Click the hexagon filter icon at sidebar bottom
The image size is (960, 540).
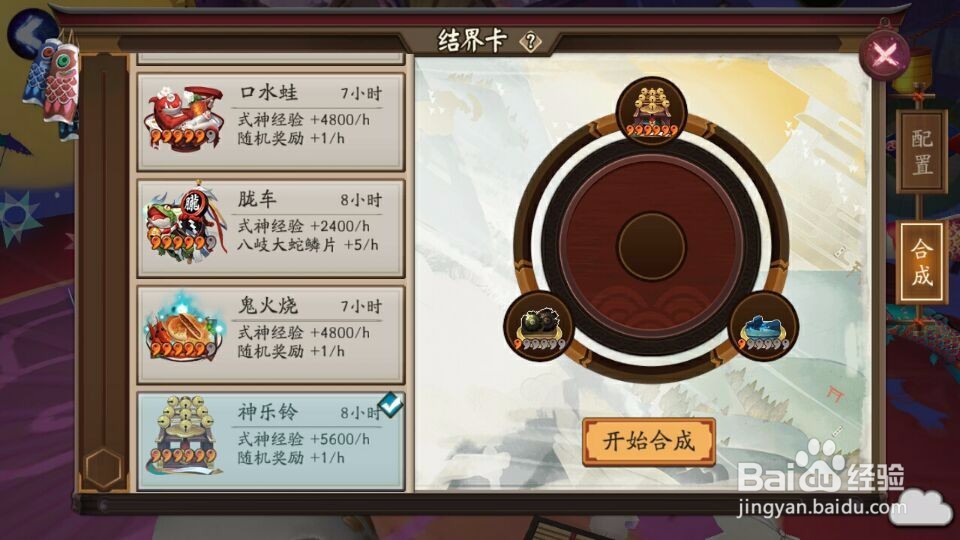coord(103,468)
